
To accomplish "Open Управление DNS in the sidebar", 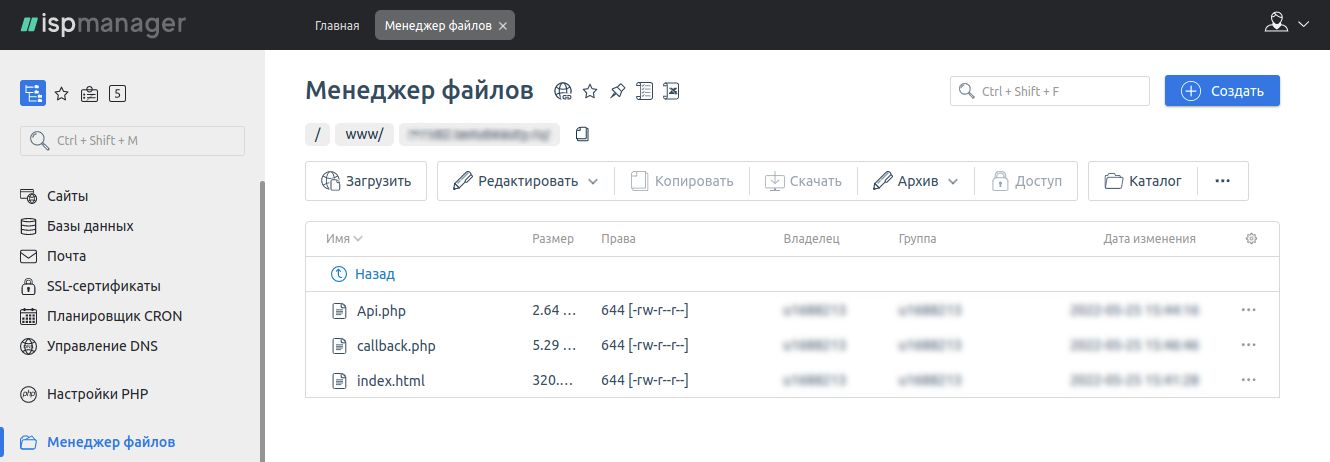I will point(102,346).
